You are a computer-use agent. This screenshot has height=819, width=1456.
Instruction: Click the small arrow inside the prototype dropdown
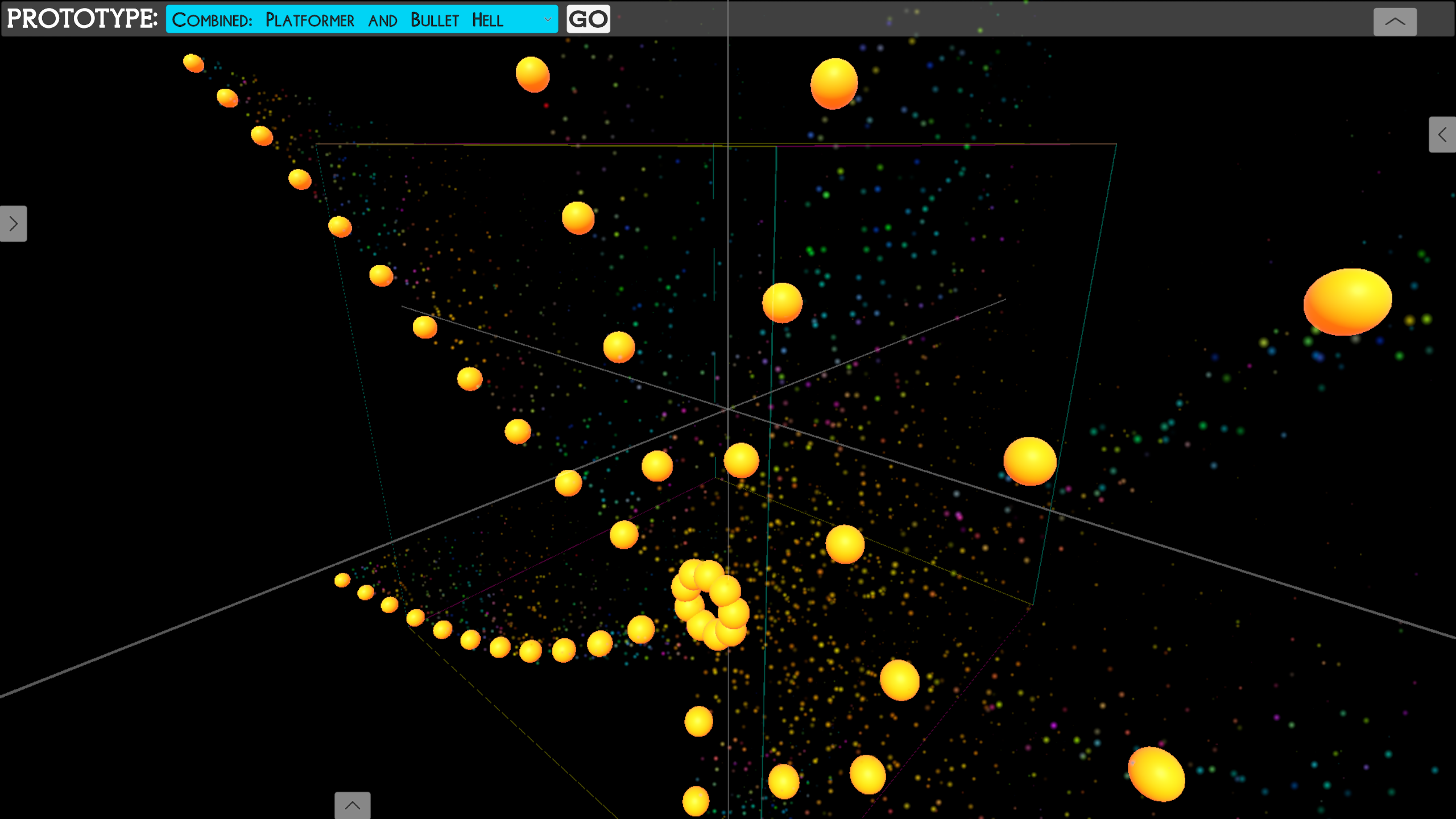[x=547, y=19]
